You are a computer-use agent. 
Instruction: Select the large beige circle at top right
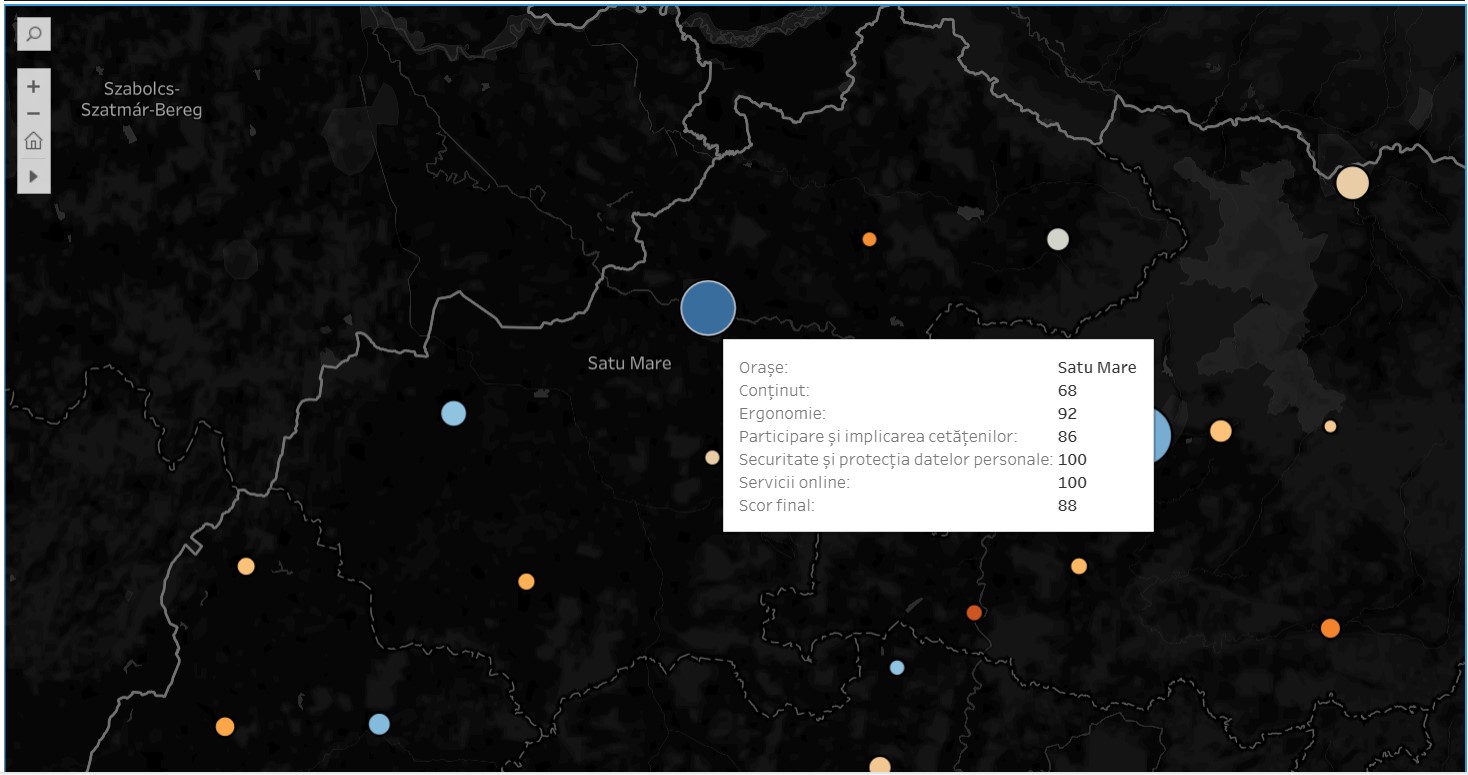click(1352, 183)
